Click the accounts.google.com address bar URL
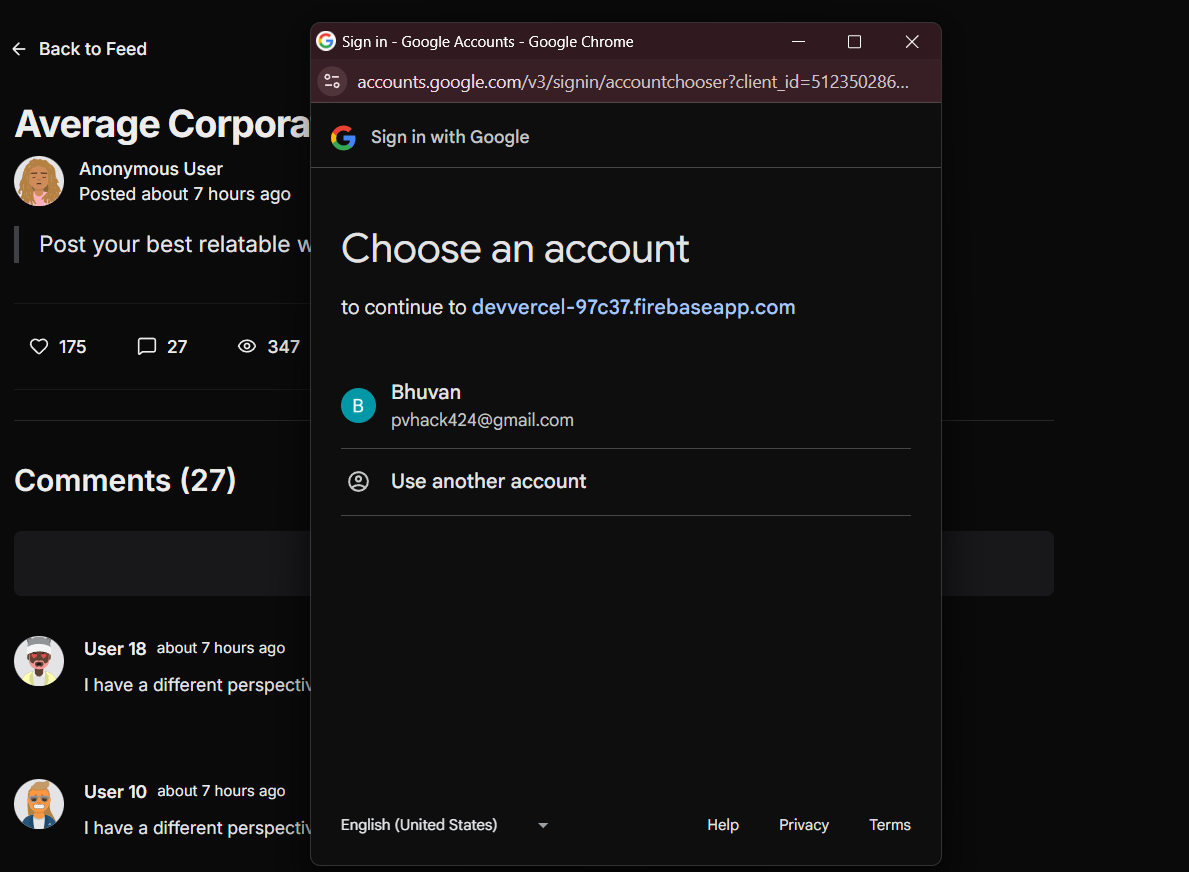The image size is (1189, 872). pos(632,82)
